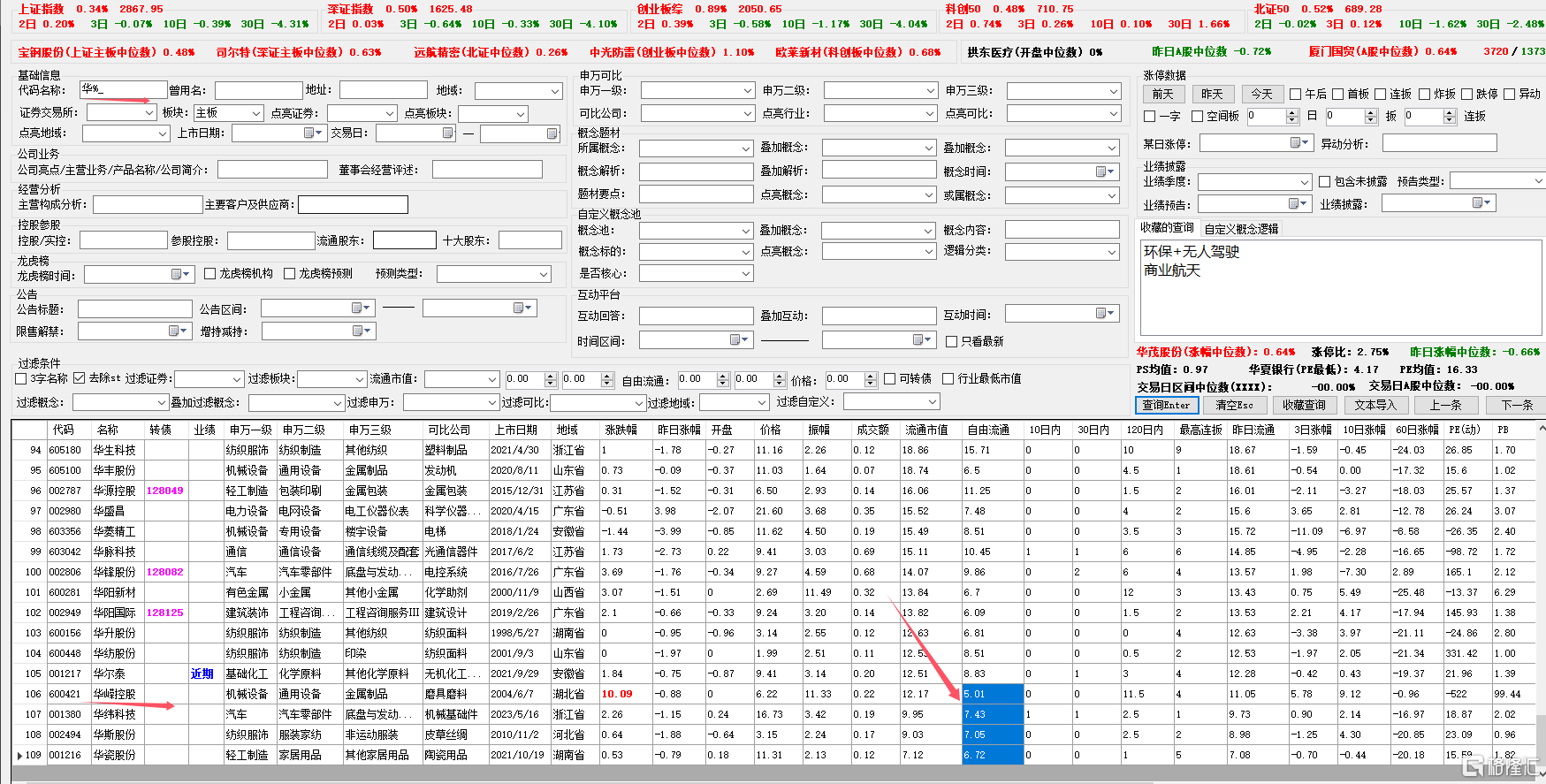
Task: Select saved query 环保+无人驾驶
Action: point(1192,252)
